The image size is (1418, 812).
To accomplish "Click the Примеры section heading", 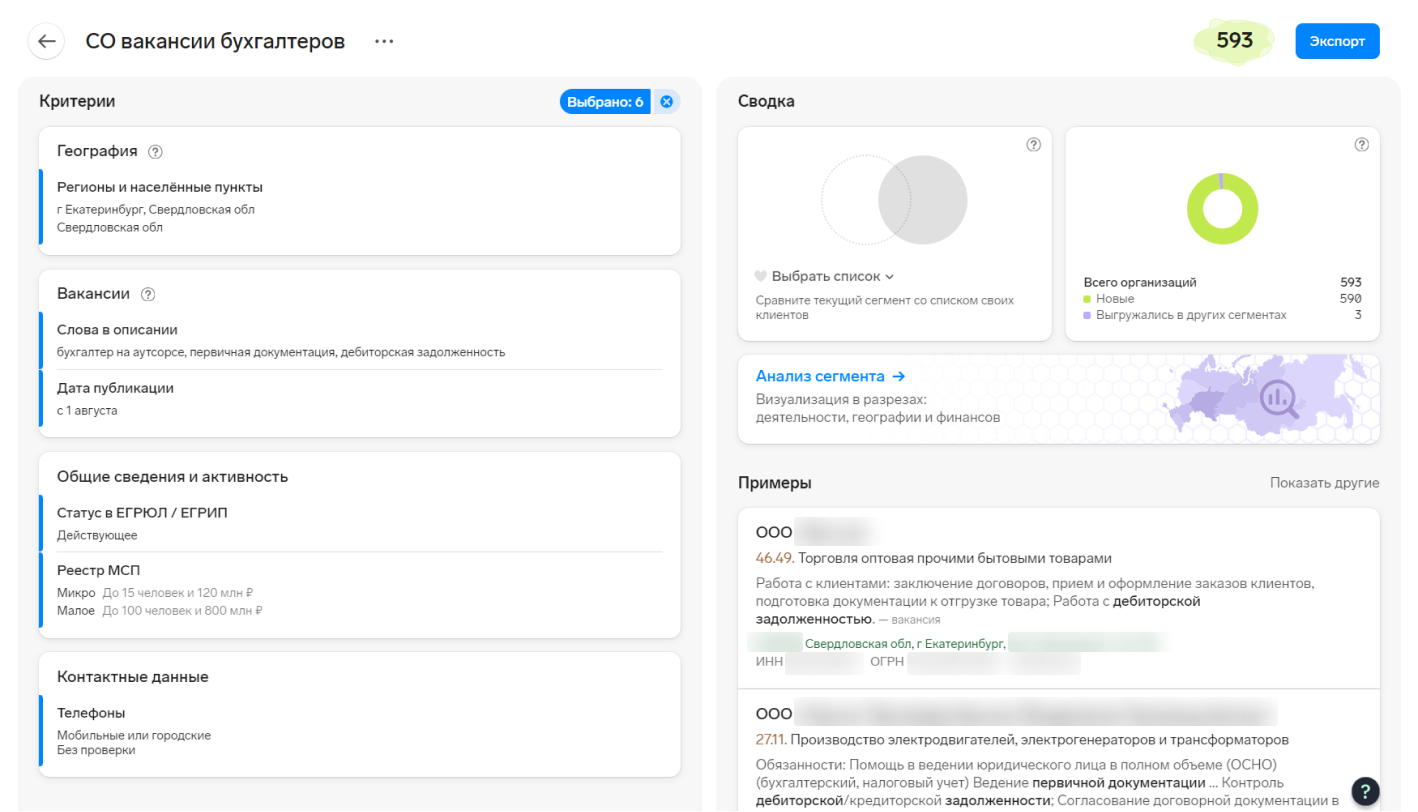I will click(774, 483).
